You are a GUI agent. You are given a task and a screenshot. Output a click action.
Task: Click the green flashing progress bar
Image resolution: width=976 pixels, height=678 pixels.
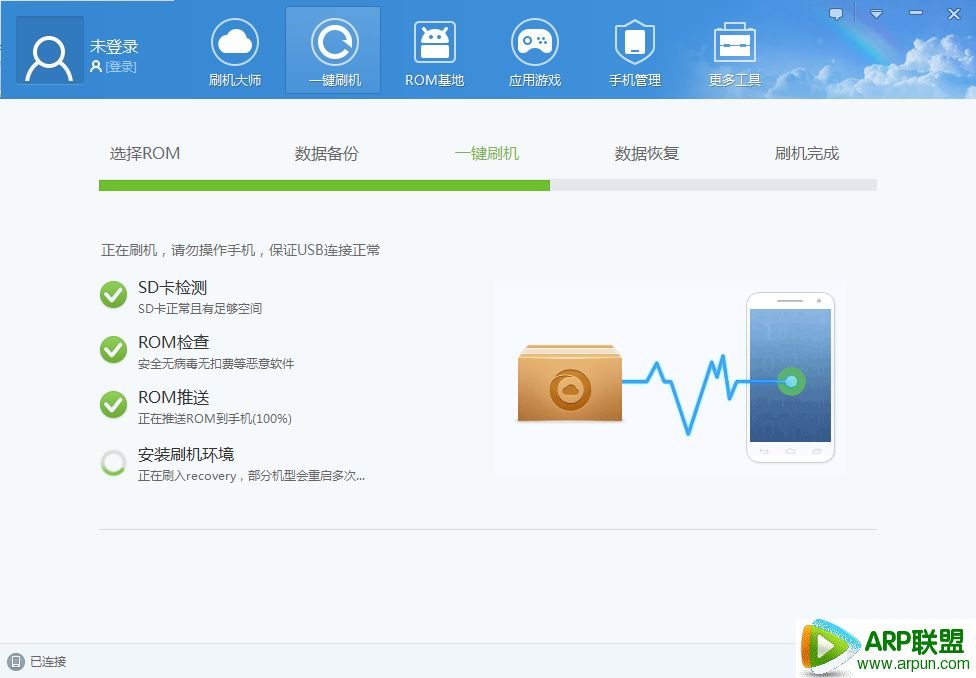324,185
